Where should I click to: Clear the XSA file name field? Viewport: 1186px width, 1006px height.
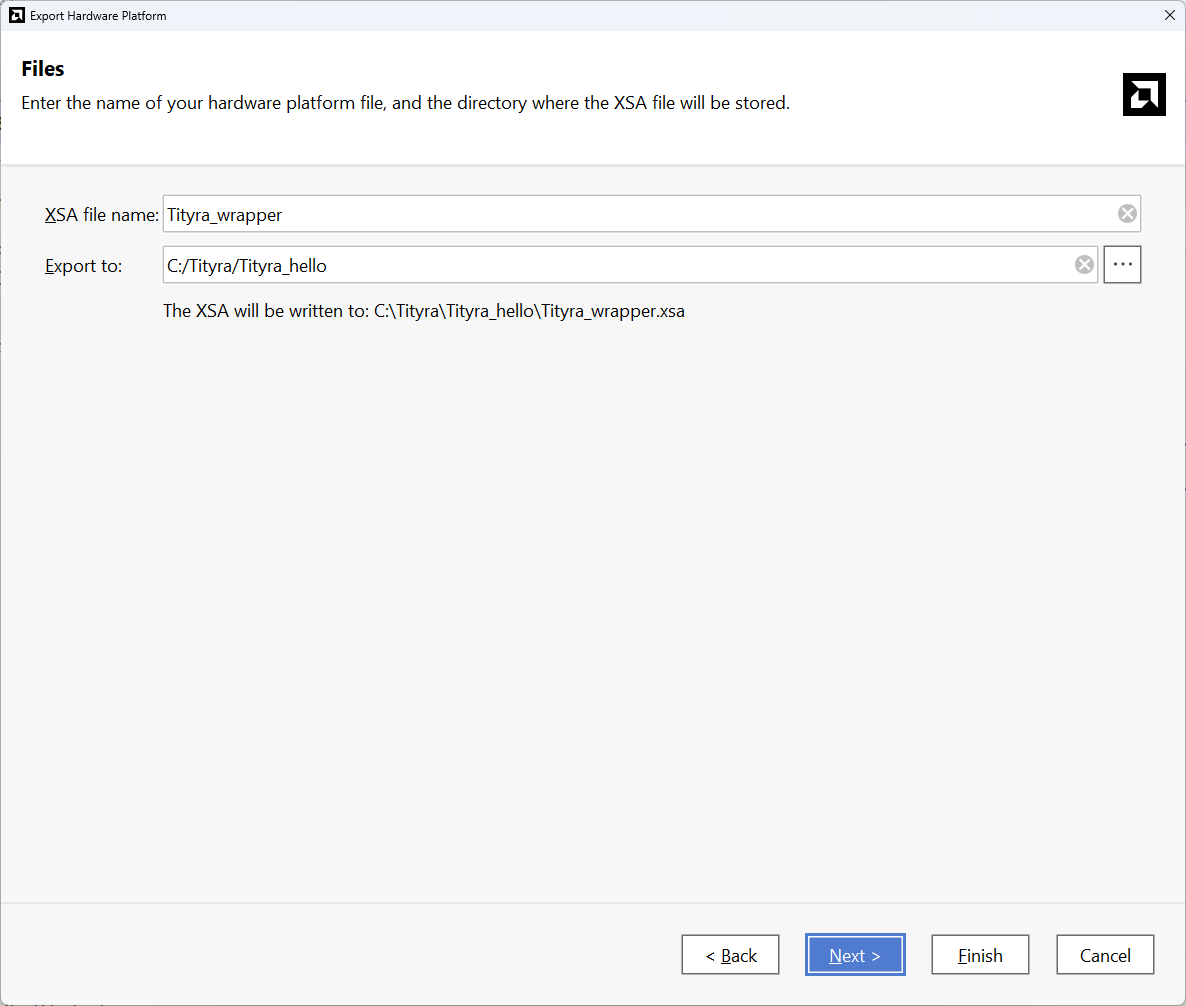(1126, 214)
